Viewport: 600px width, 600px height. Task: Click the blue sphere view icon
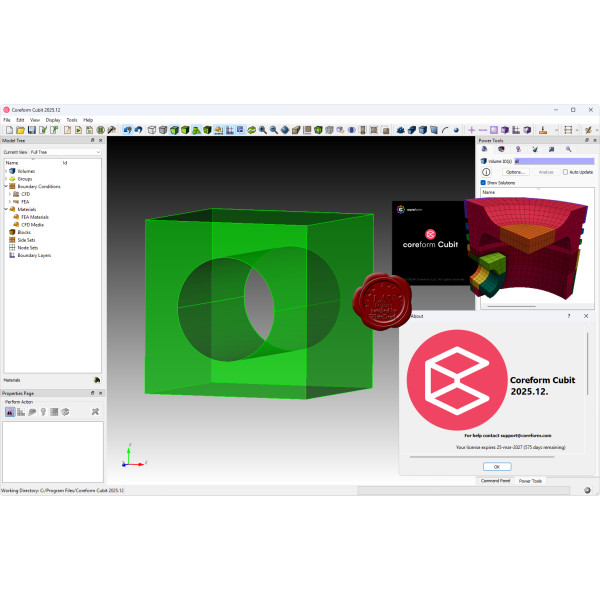[x=285, y=130]
